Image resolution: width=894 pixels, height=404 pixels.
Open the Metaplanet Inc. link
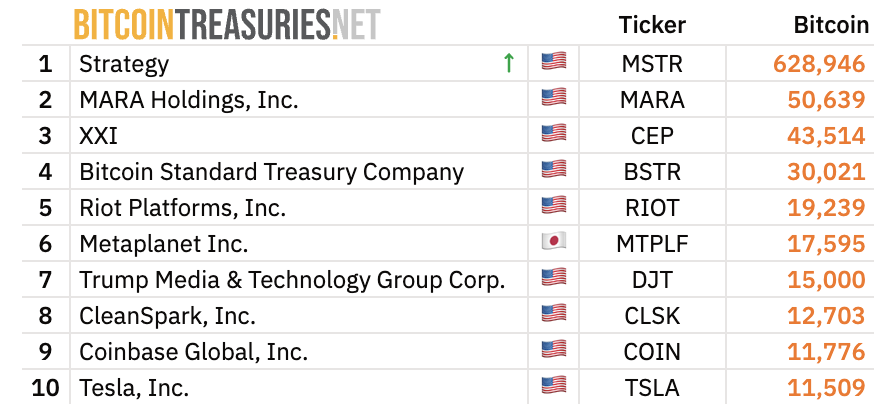[163, 244]
